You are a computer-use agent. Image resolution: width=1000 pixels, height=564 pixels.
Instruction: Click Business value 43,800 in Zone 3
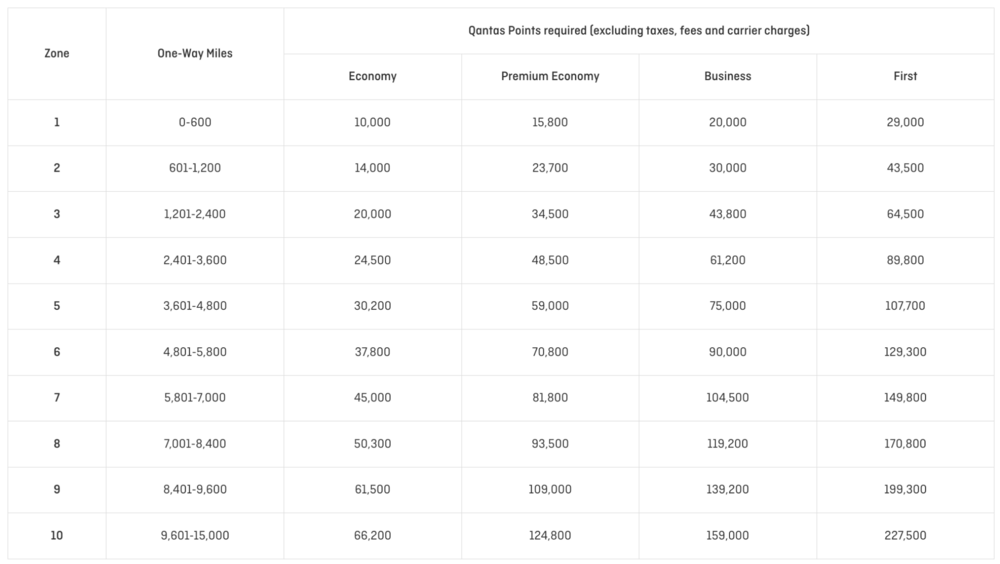point(727,214)
